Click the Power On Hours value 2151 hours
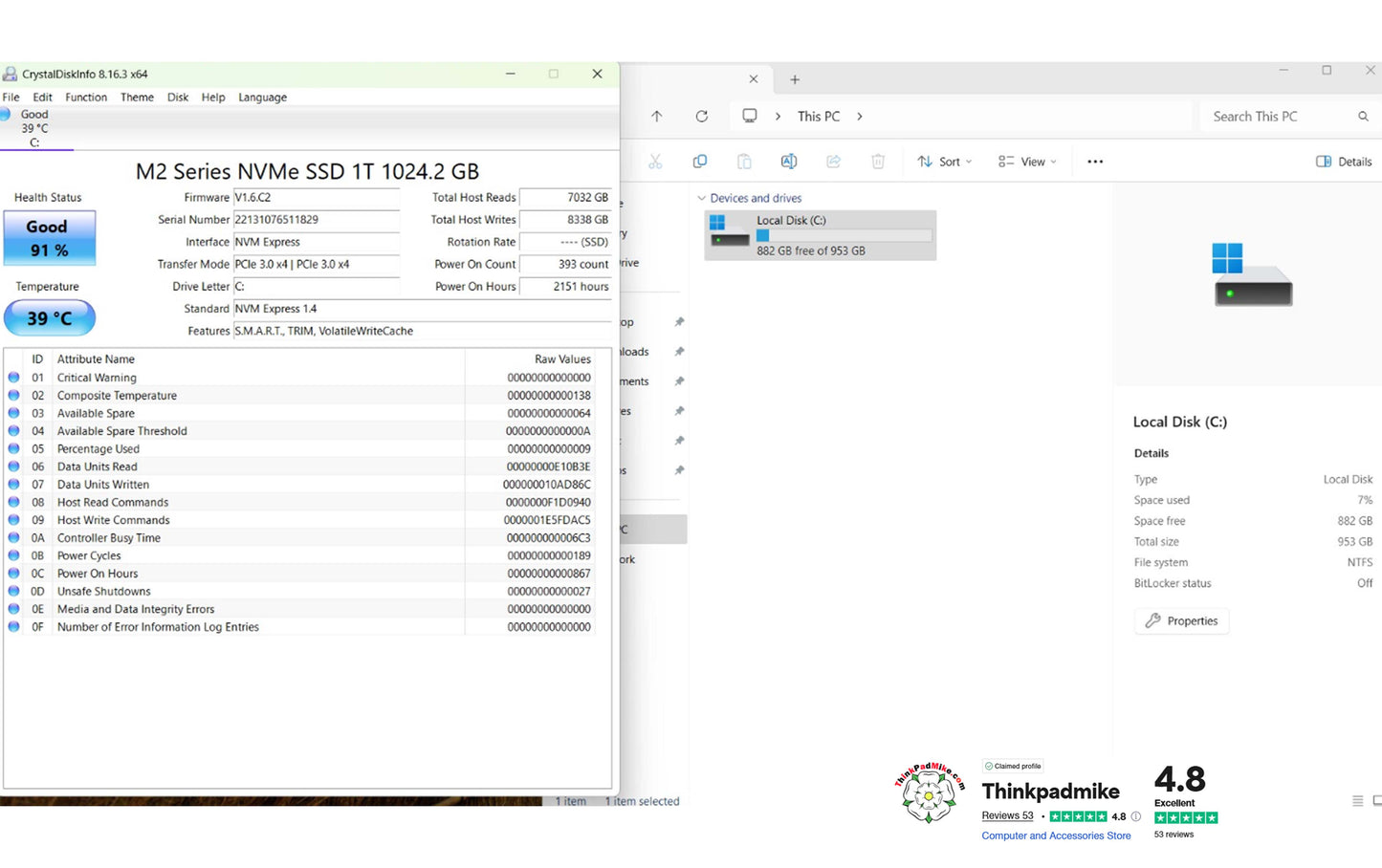 point(565,287)
